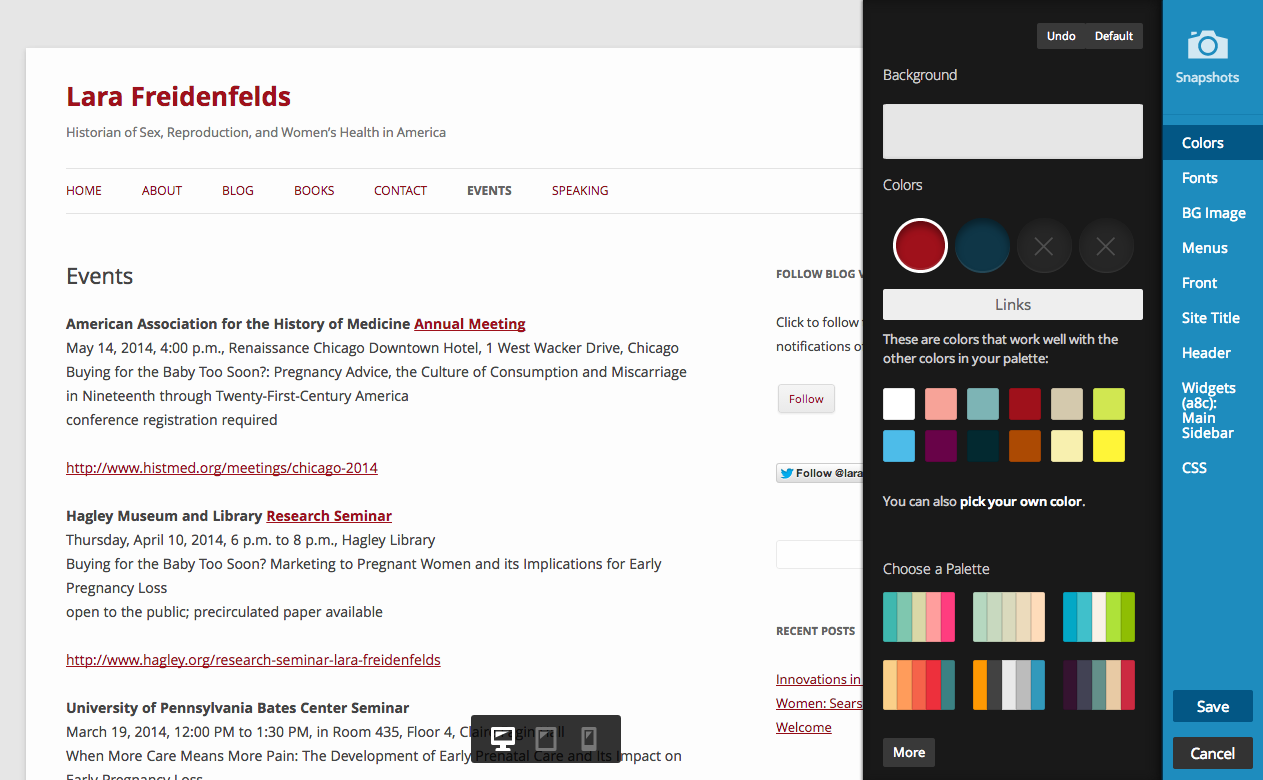Click the first empty X color slot
Viewport: 1263px width, 780px height.
[1044, 245]
